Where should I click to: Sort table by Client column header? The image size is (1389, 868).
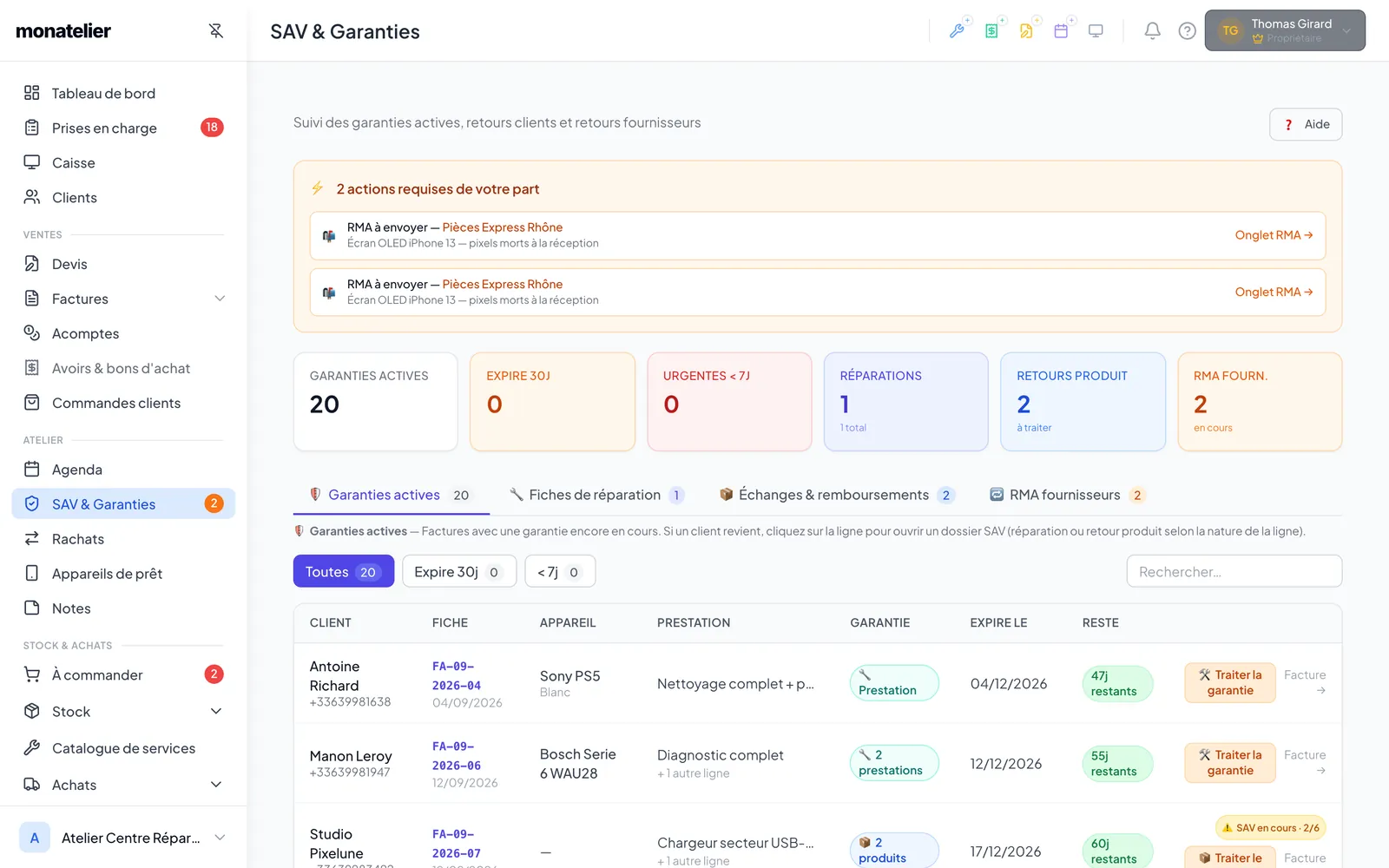pyautogui.click(x=331, y=623)
